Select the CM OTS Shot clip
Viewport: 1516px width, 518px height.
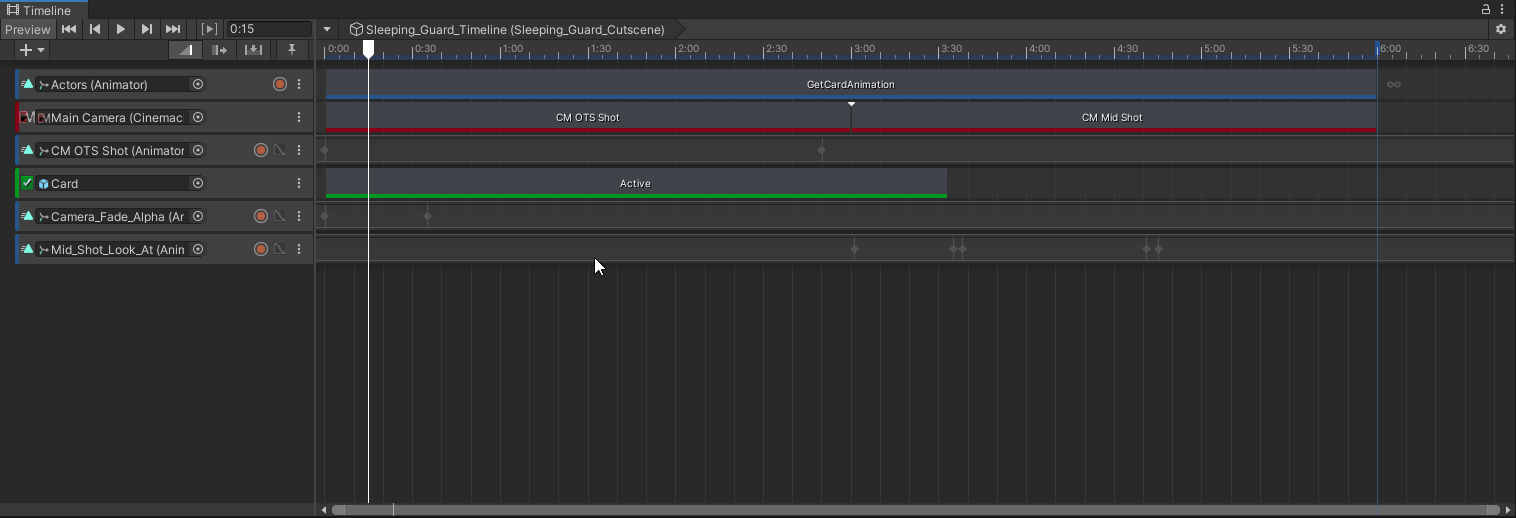click(x=588, y=117)
